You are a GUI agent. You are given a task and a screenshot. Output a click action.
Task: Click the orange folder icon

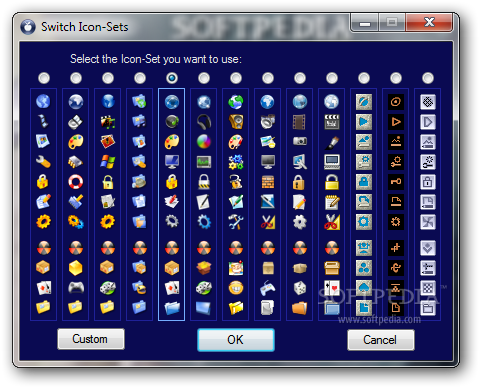[300, 308]
